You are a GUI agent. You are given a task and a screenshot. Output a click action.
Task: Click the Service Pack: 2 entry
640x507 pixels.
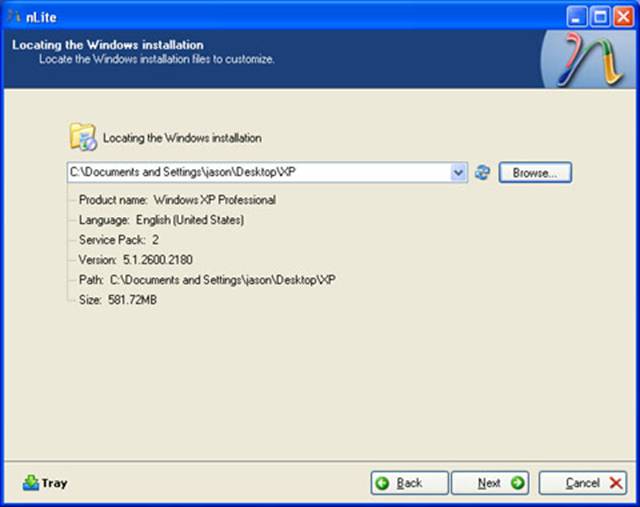pyautogui.click(x=119, y=240)
